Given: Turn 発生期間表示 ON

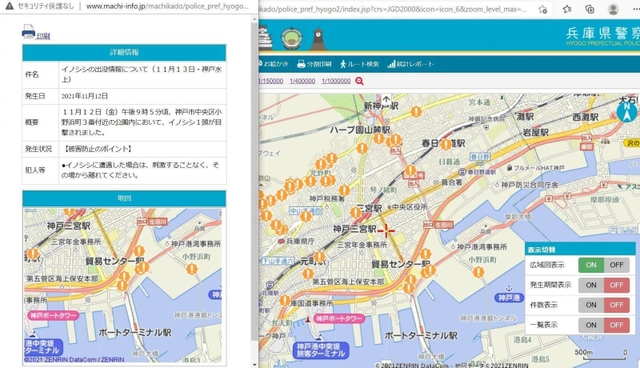Looking at the screenshot, I should point(591,285).
